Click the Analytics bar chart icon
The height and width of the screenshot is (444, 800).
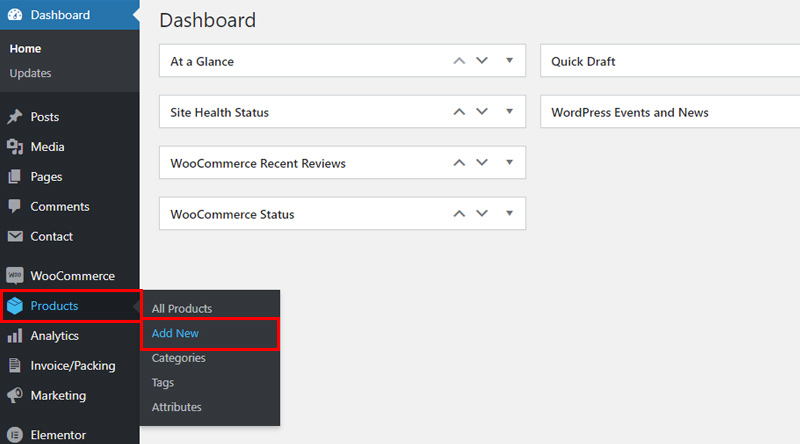tap(15, 336)
